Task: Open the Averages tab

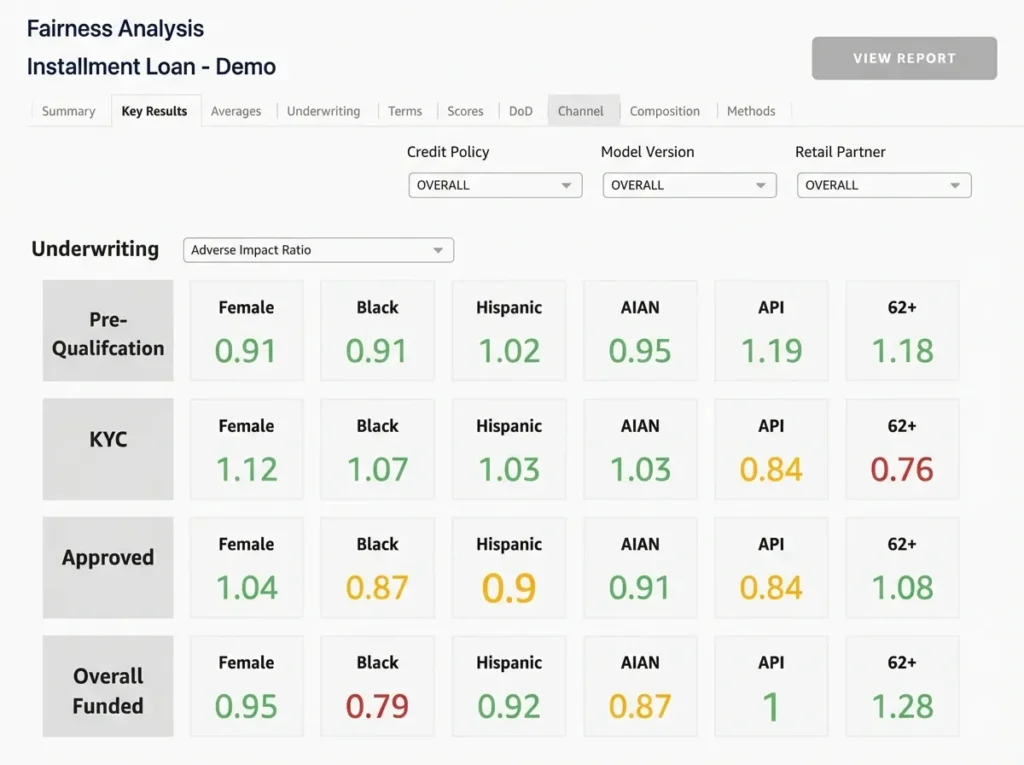Action: tap(236, 111)
